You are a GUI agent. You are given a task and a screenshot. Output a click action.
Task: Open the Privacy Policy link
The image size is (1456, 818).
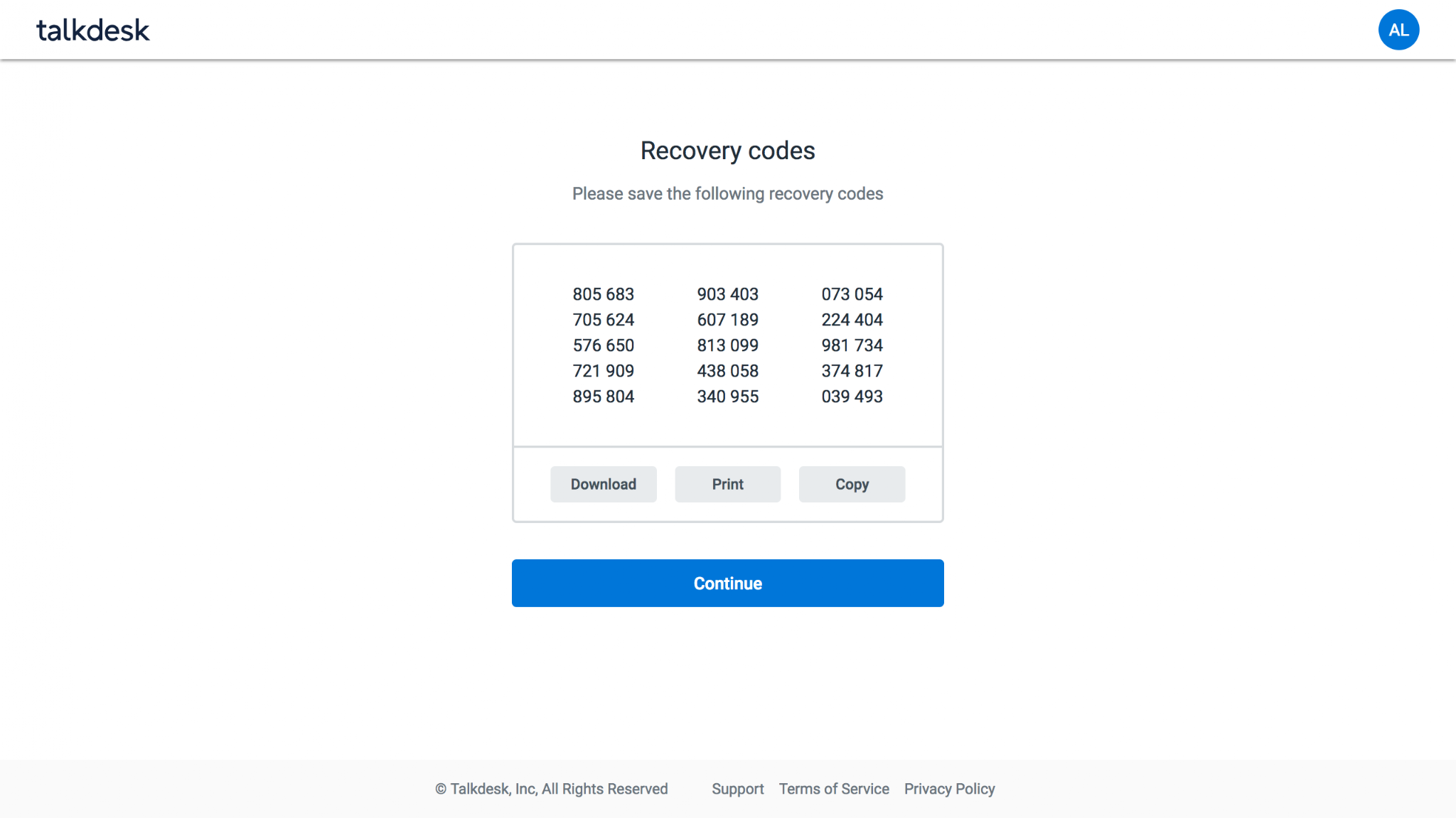tap(950, 789)
